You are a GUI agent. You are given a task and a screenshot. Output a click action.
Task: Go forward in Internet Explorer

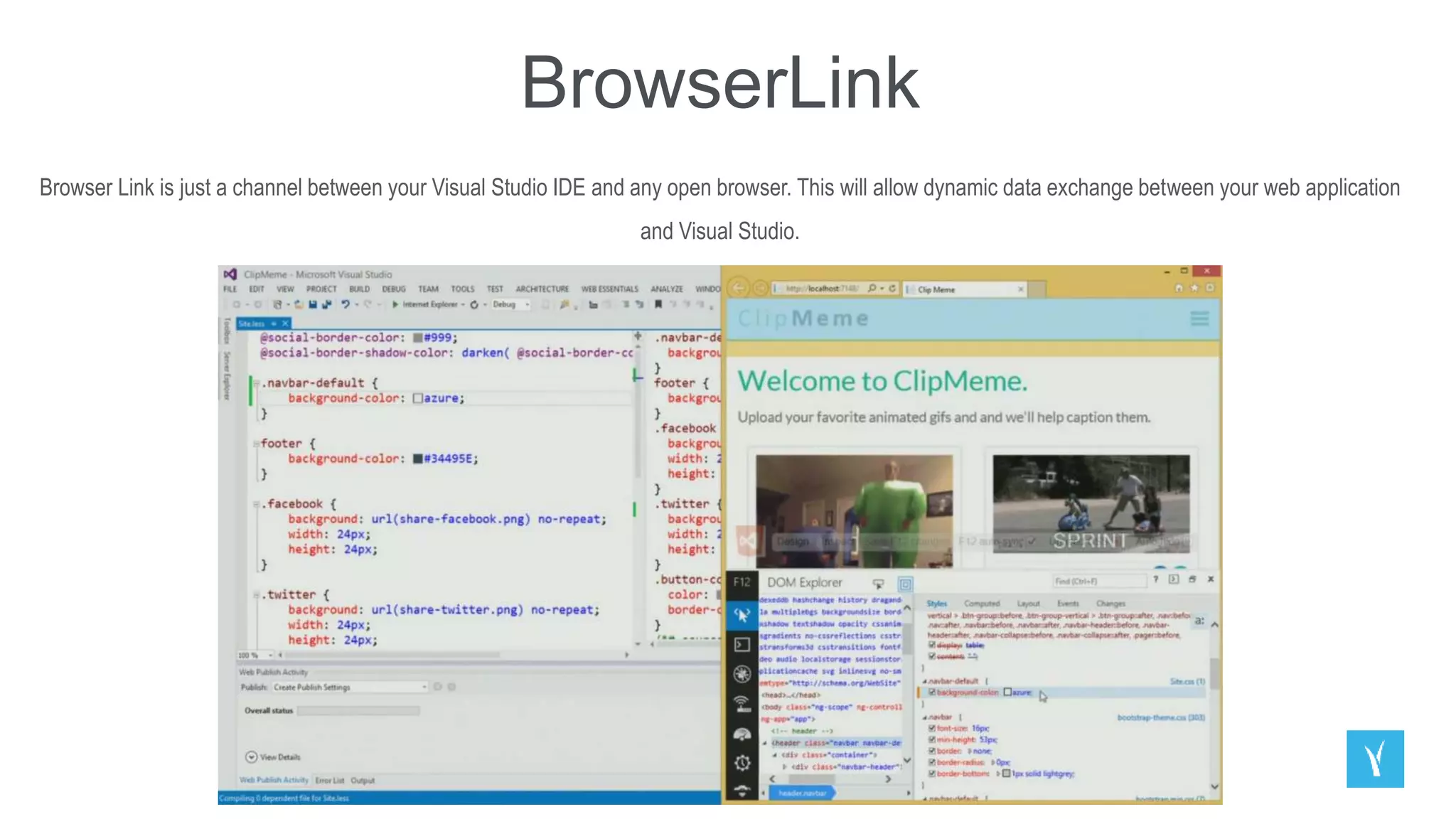pyautogui.click(x=760, y=288)
